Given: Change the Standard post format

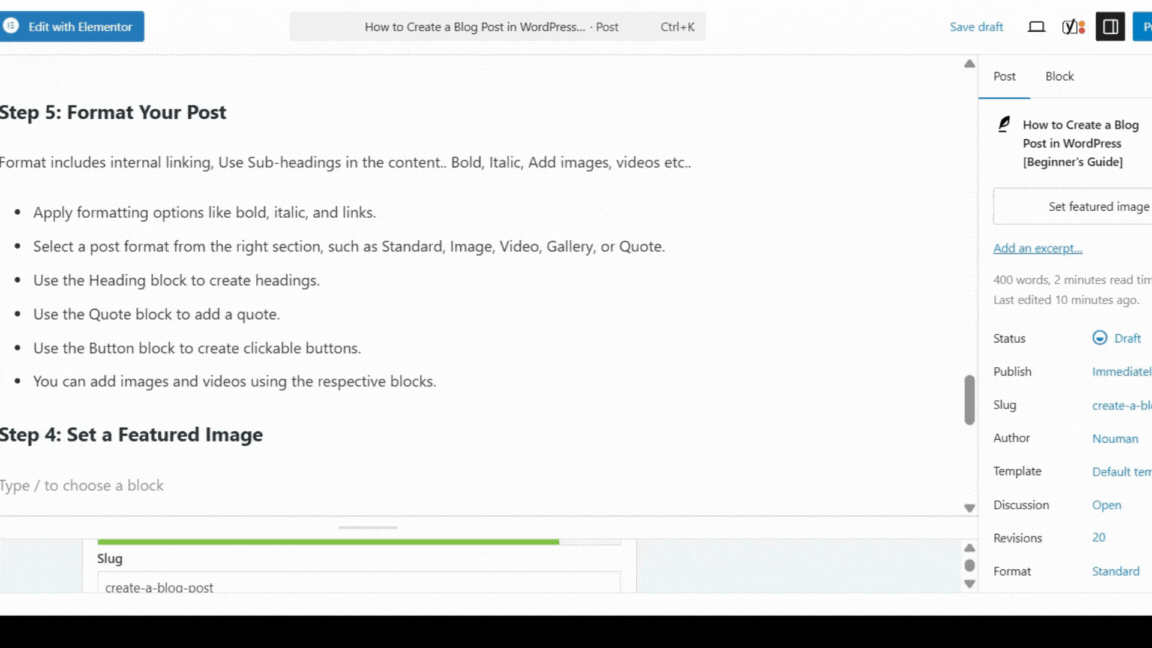Looking at the screenshot, I should [1115, 571].
